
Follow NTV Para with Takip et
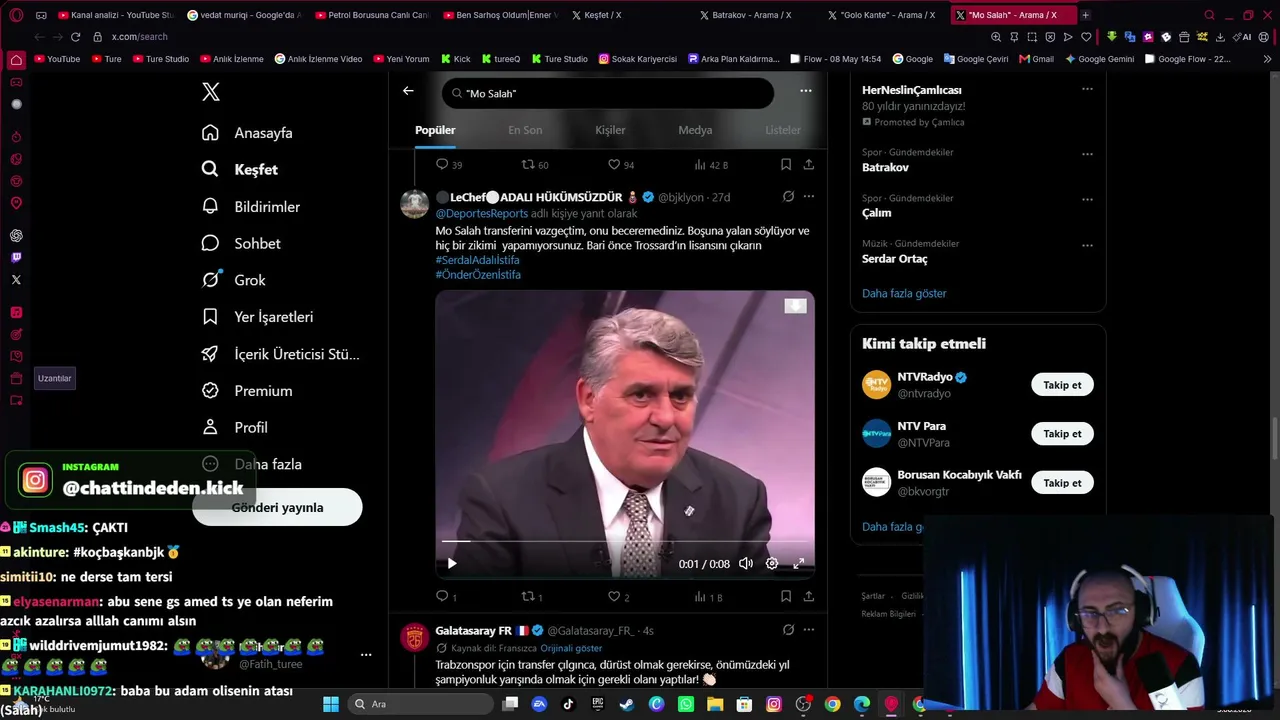(x=1062, y=434)
